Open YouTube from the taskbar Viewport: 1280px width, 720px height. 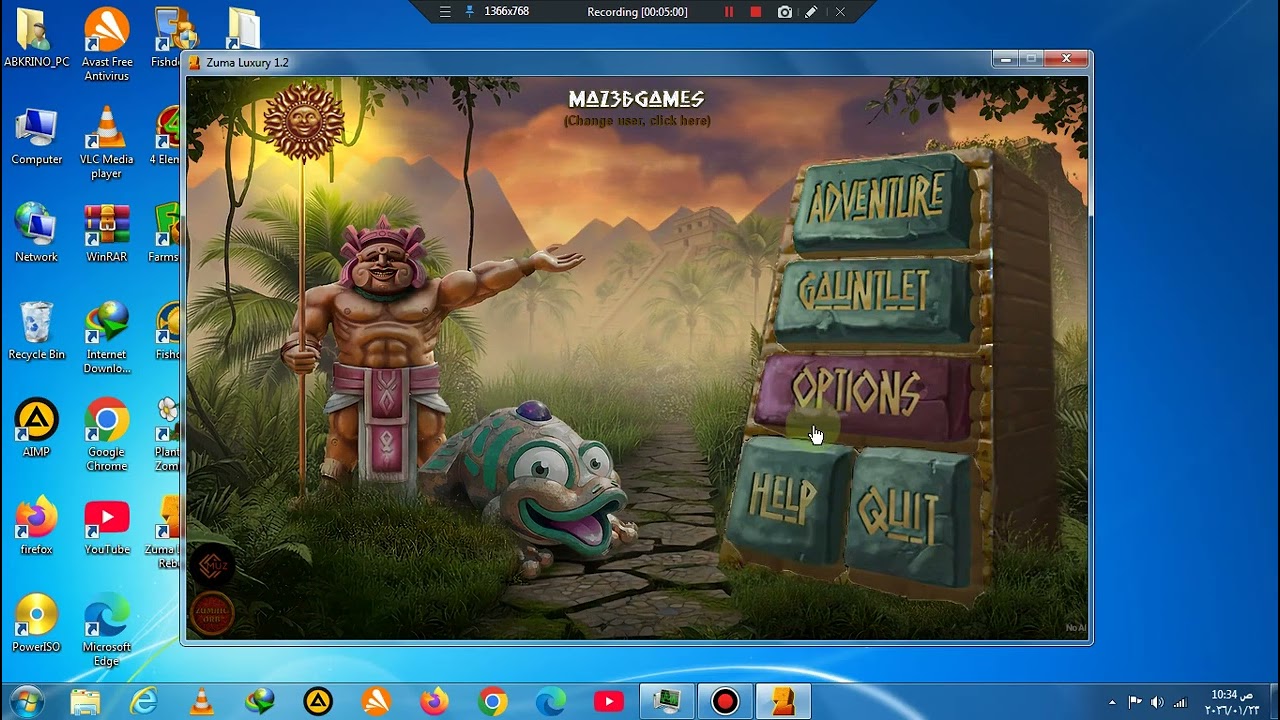608,702
